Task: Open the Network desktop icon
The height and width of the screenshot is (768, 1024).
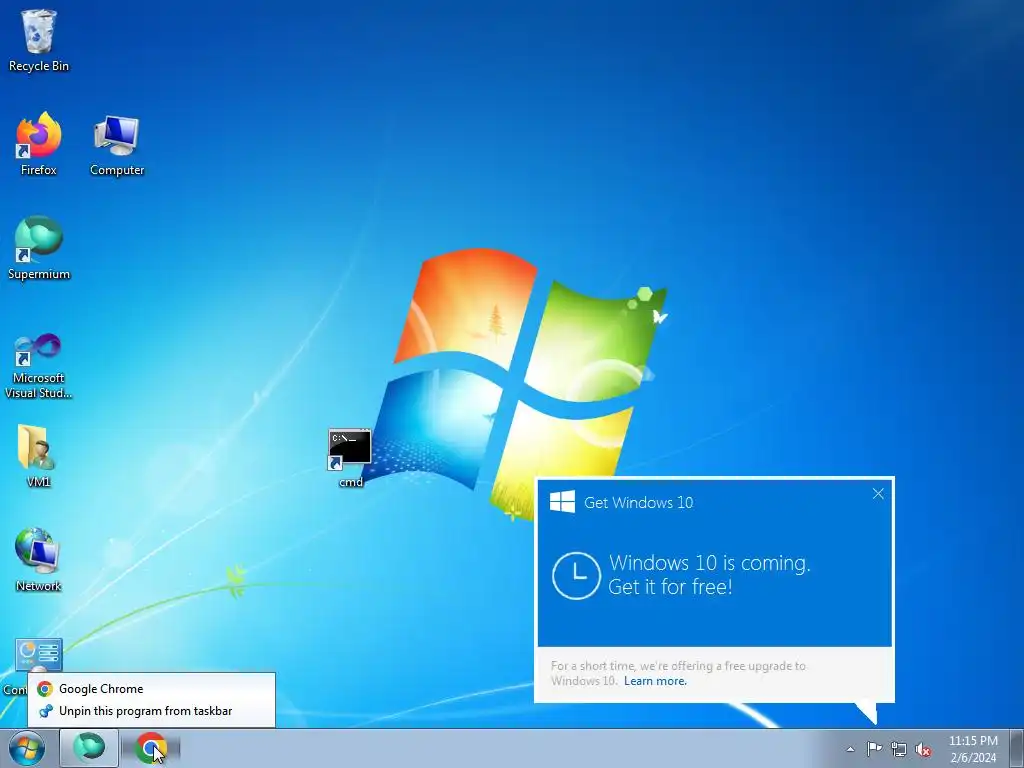Action: pyautogui.click(x=38, y=560)
